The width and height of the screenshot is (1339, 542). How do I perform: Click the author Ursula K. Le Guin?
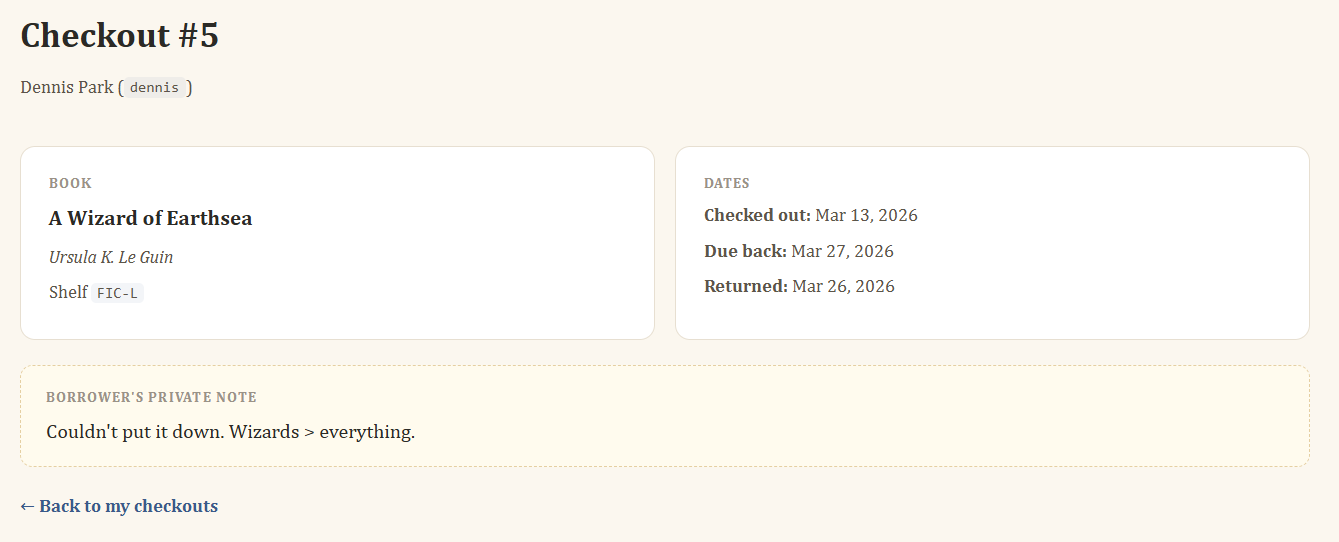click(x=111, y=257)
